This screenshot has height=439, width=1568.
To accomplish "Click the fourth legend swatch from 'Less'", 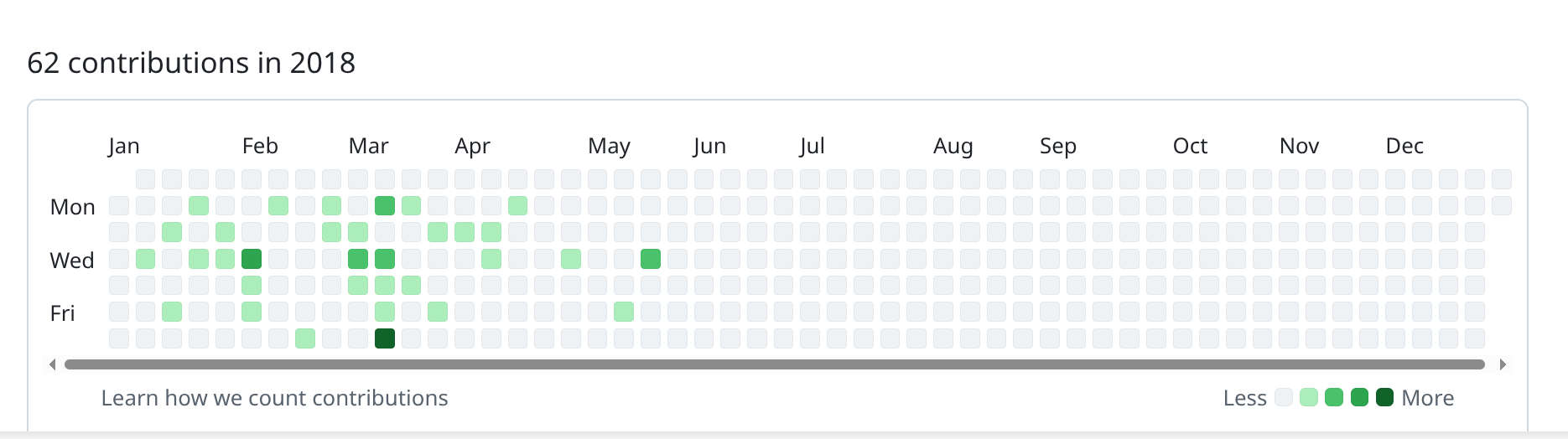I will (1359, 397).
